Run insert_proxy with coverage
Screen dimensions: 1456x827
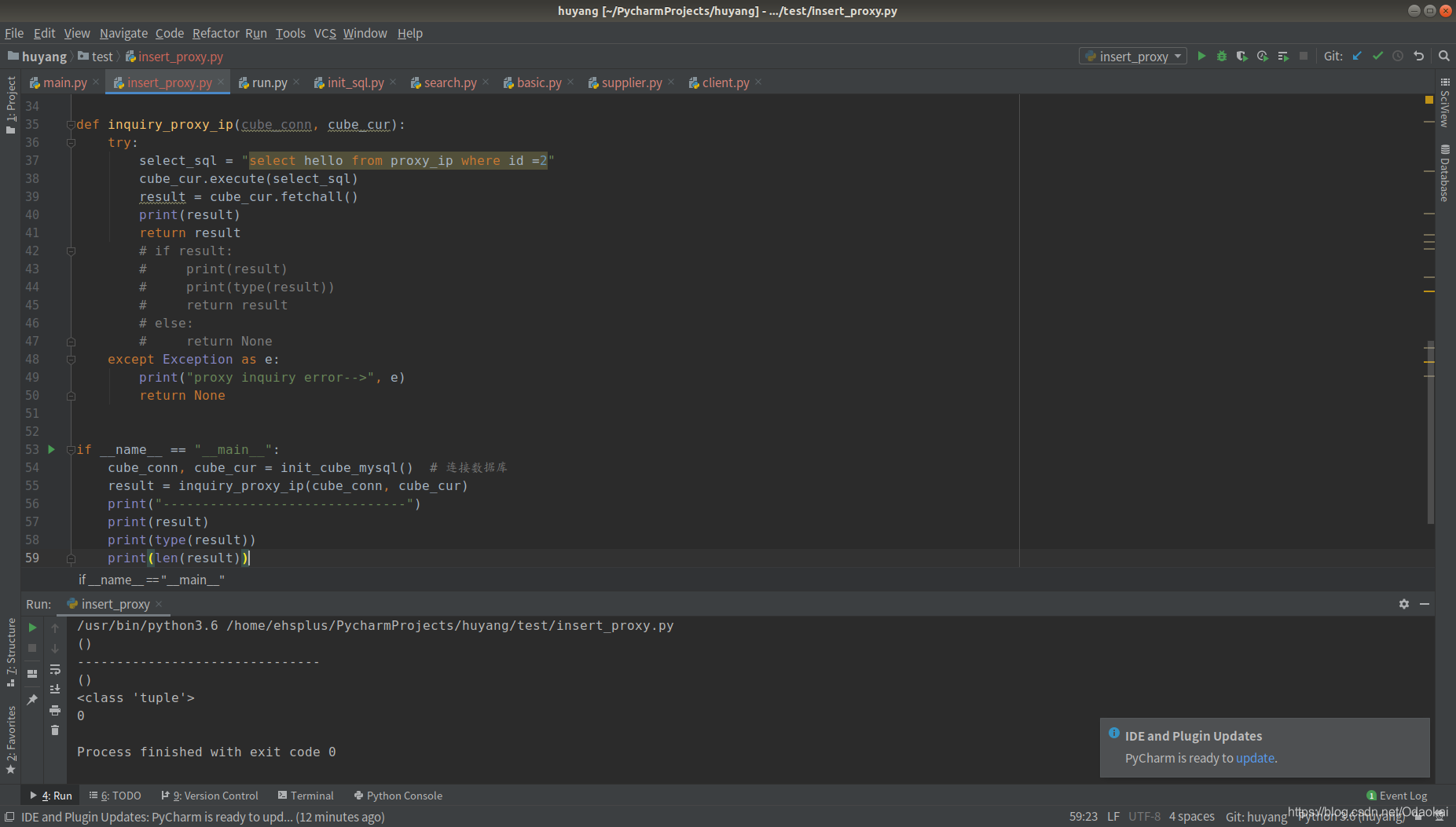pyautogui.click(x=1242, y=56)
